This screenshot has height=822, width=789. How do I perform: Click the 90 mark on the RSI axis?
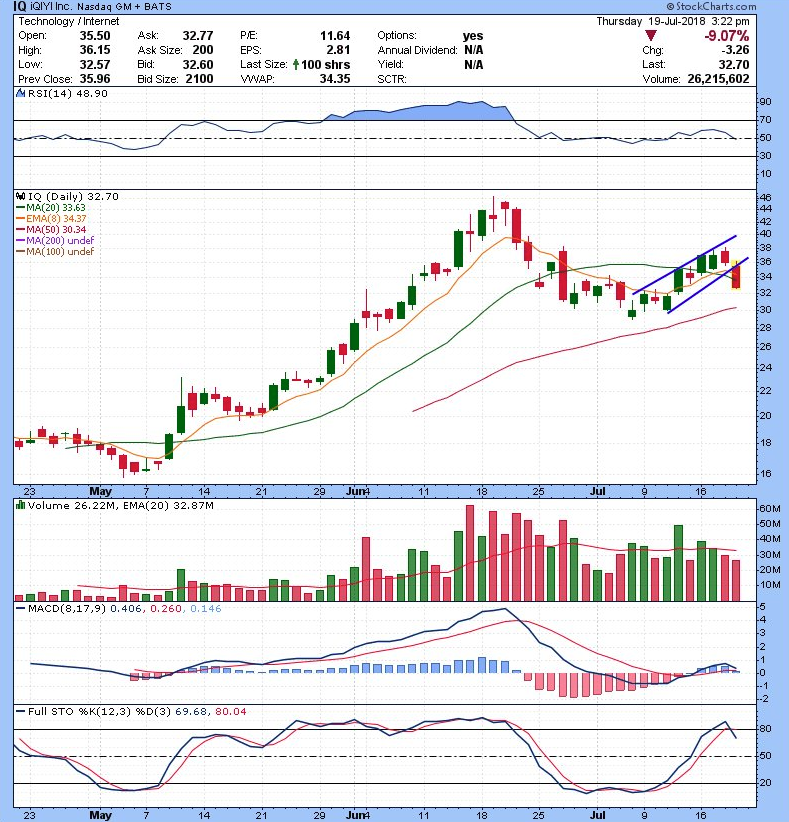[765, 102]
